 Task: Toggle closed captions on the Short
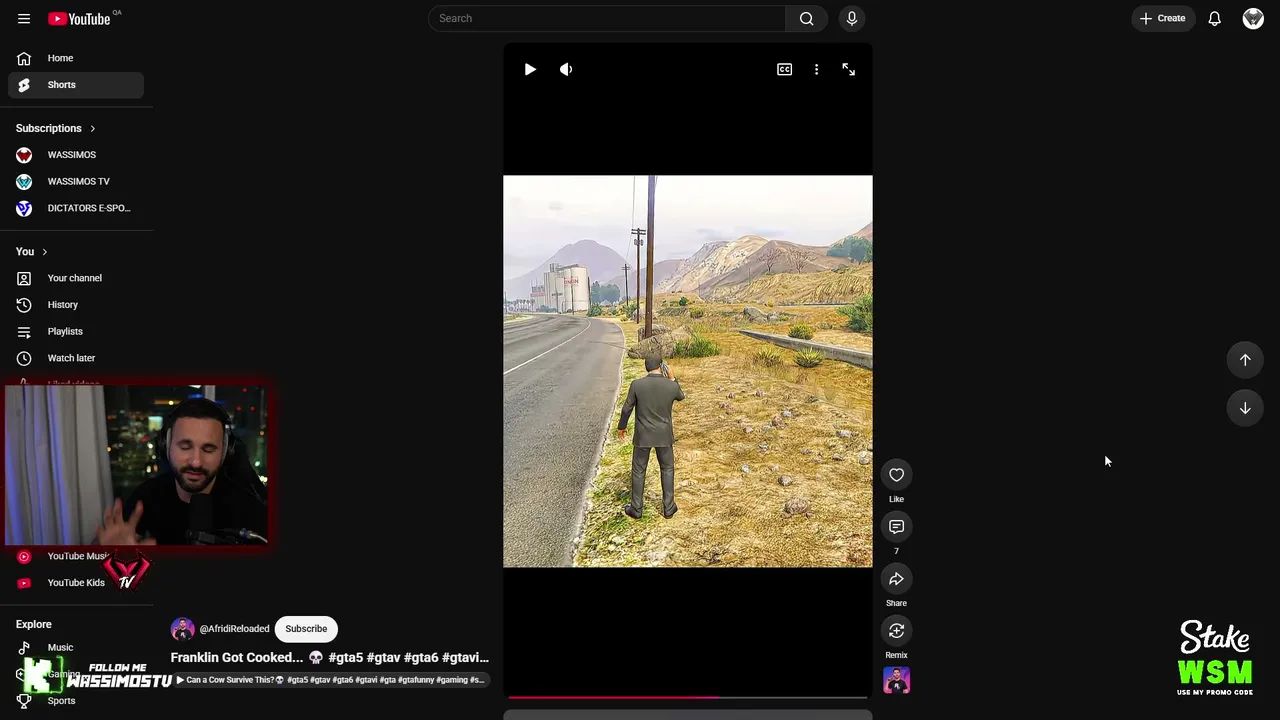click(x=785, y=69)
